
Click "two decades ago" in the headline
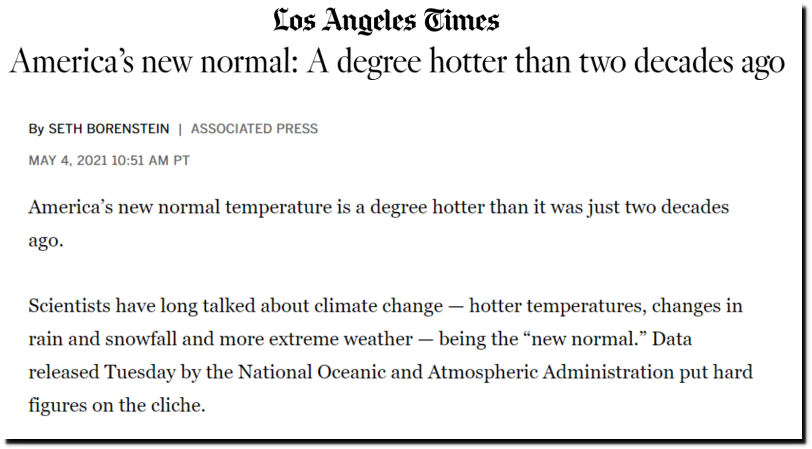coord(682,63)
